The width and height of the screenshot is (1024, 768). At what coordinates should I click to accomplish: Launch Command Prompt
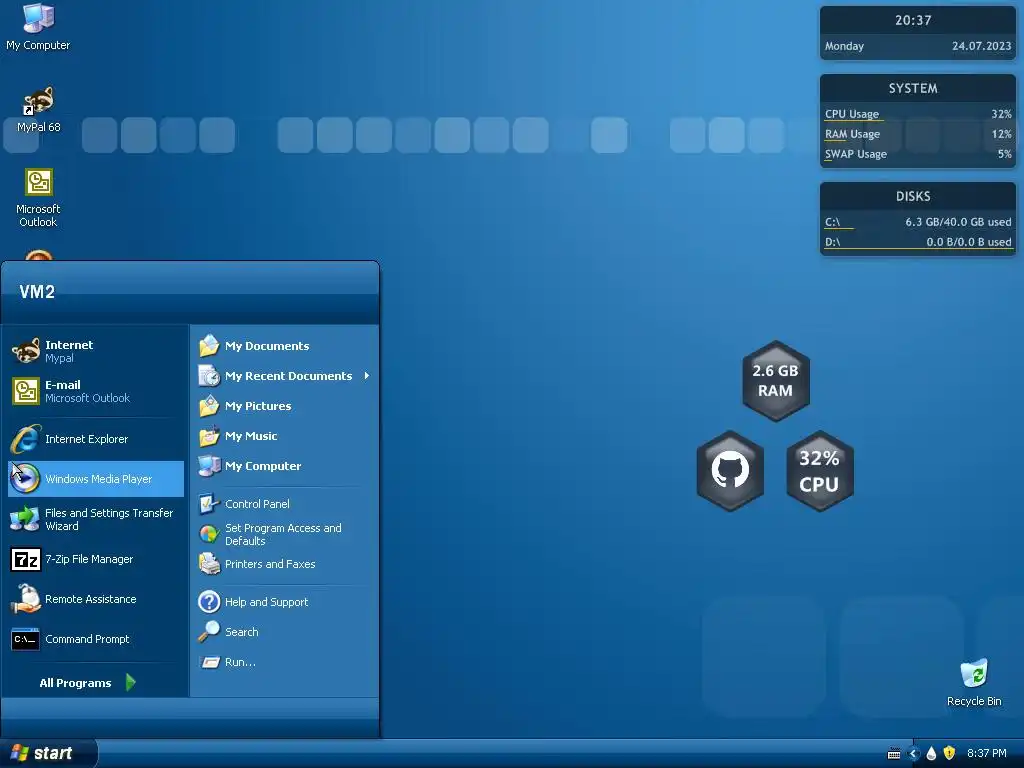pyautogui.click(x=96, y=639)
